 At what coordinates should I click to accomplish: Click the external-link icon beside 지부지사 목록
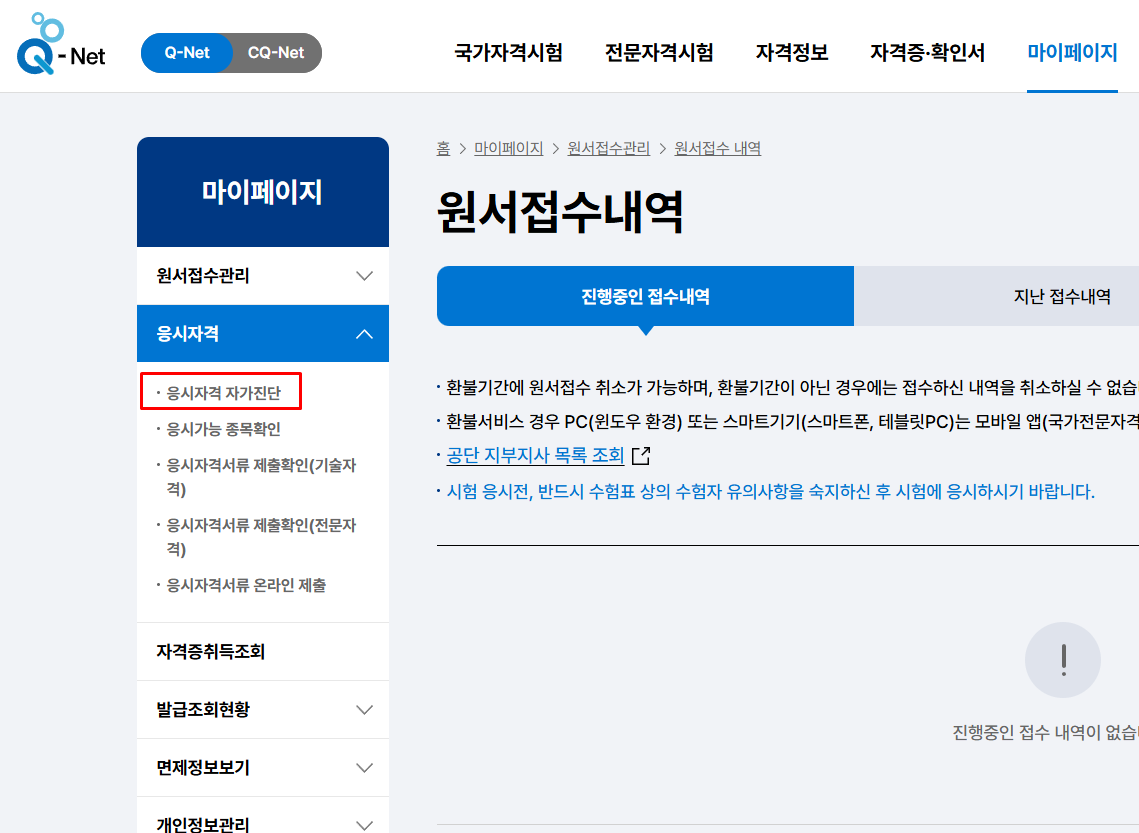641,455
